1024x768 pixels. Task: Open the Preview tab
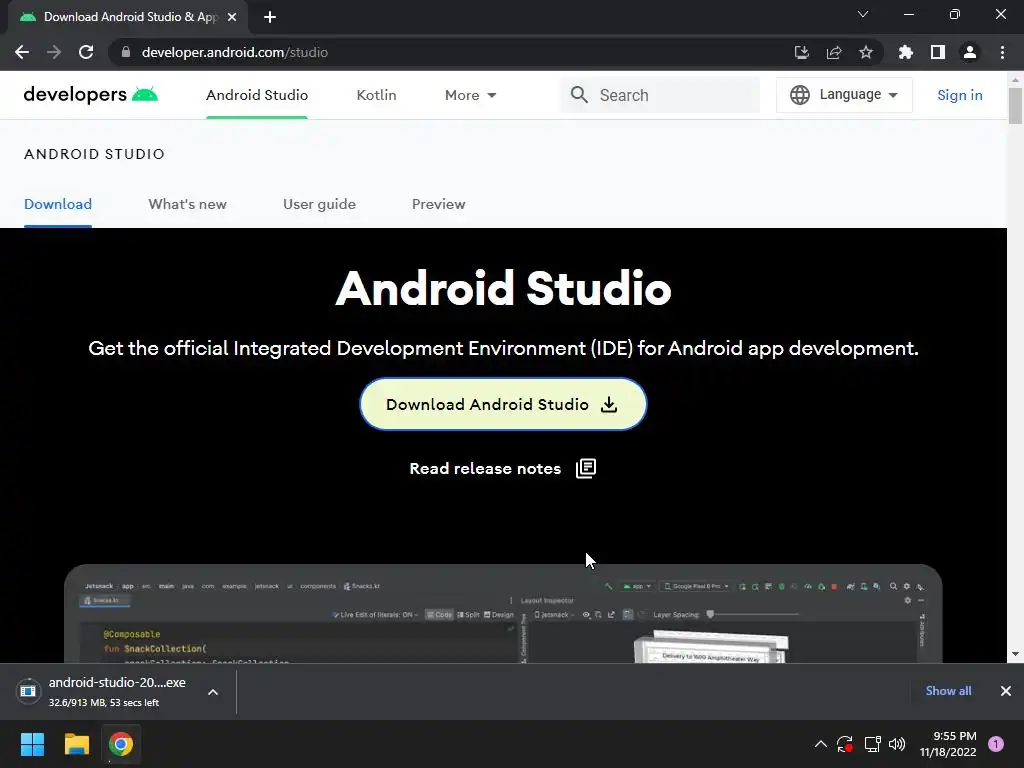[x=438, y=204]
